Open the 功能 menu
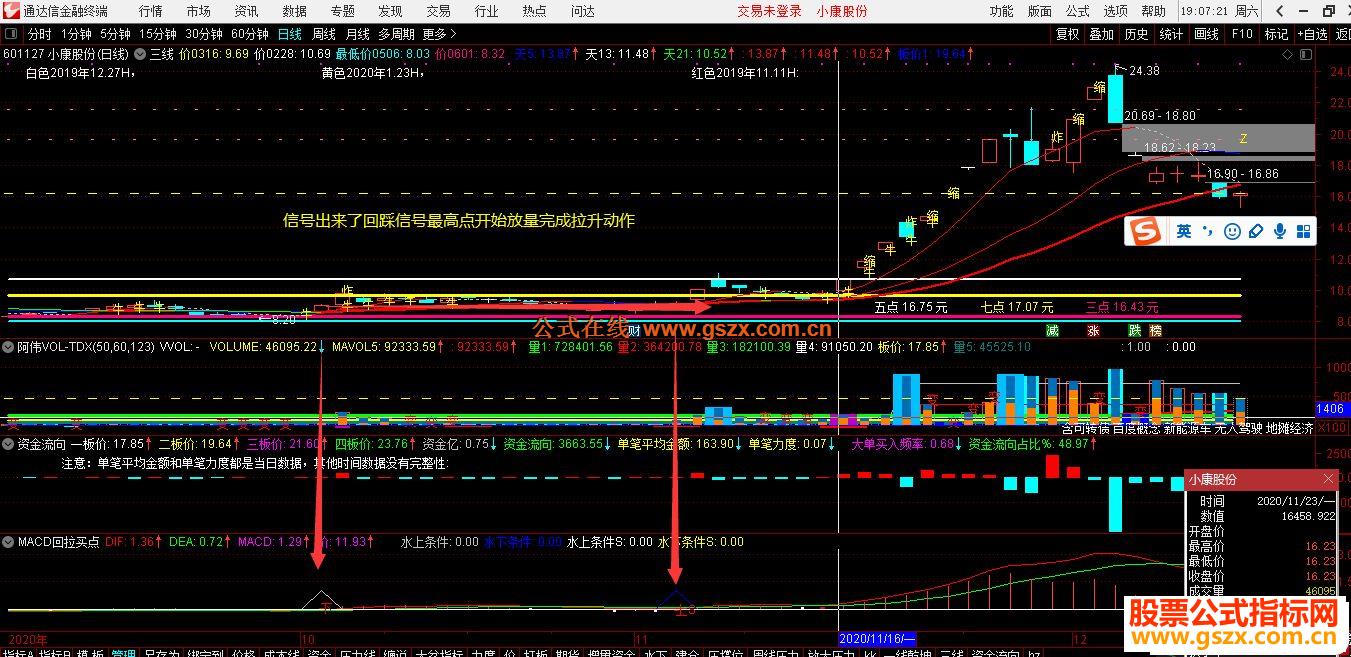This screenshot has width=1351, height=657. pos(1001,11)
